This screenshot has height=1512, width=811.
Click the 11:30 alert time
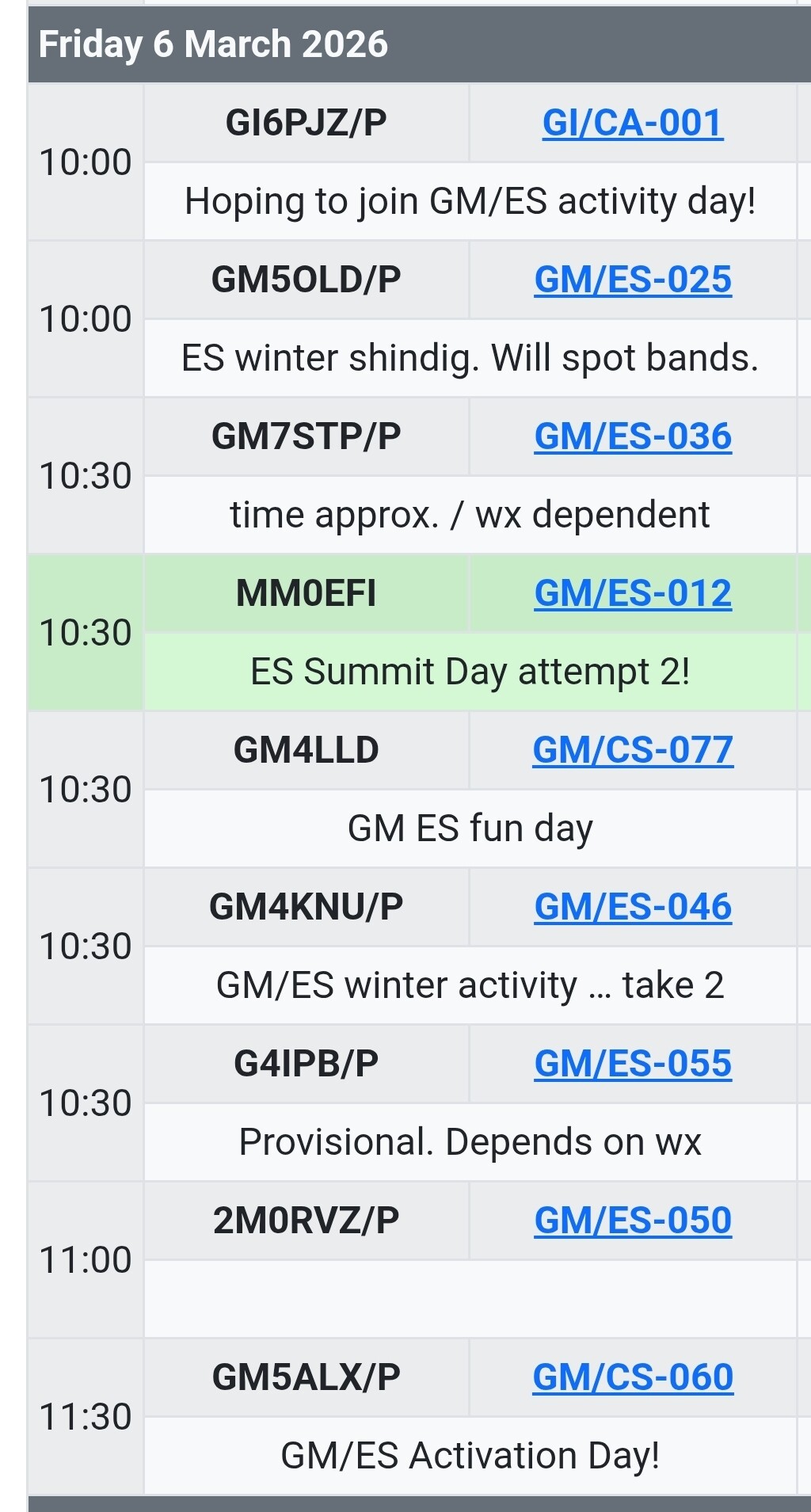pyautogui.click(x=86, y=1416)
